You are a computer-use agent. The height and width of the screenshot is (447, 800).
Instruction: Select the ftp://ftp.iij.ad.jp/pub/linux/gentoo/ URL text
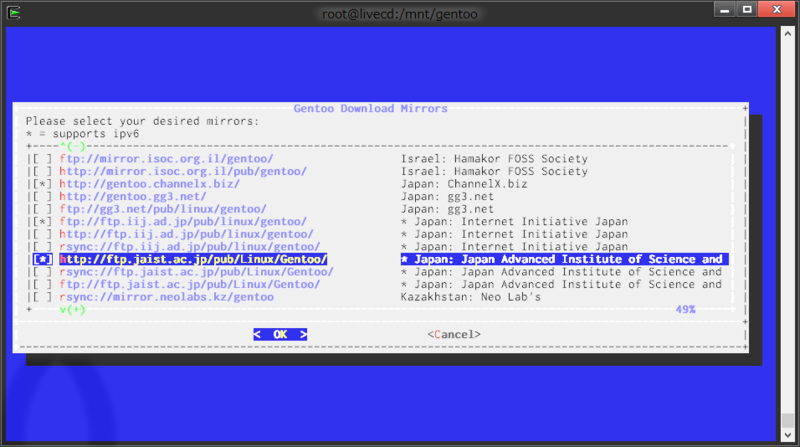[183, 221]
